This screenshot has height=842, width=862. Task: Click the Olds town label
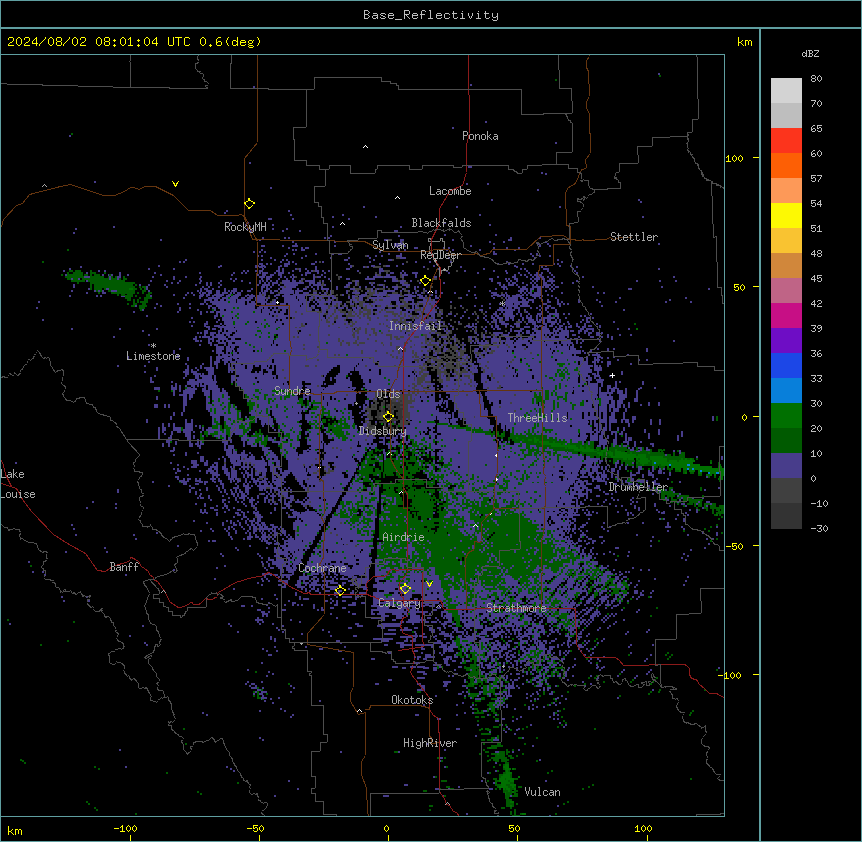388,394
